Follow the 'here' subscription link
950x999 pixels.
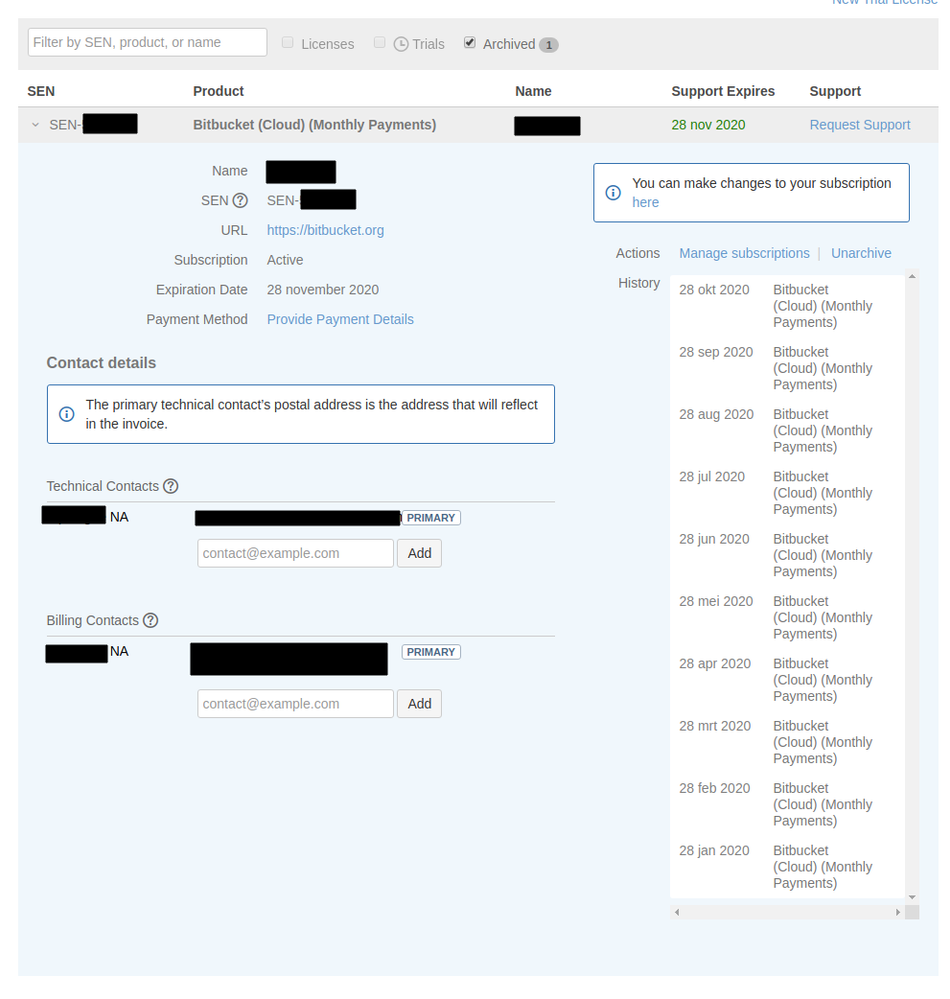click(x=645, y=202)
